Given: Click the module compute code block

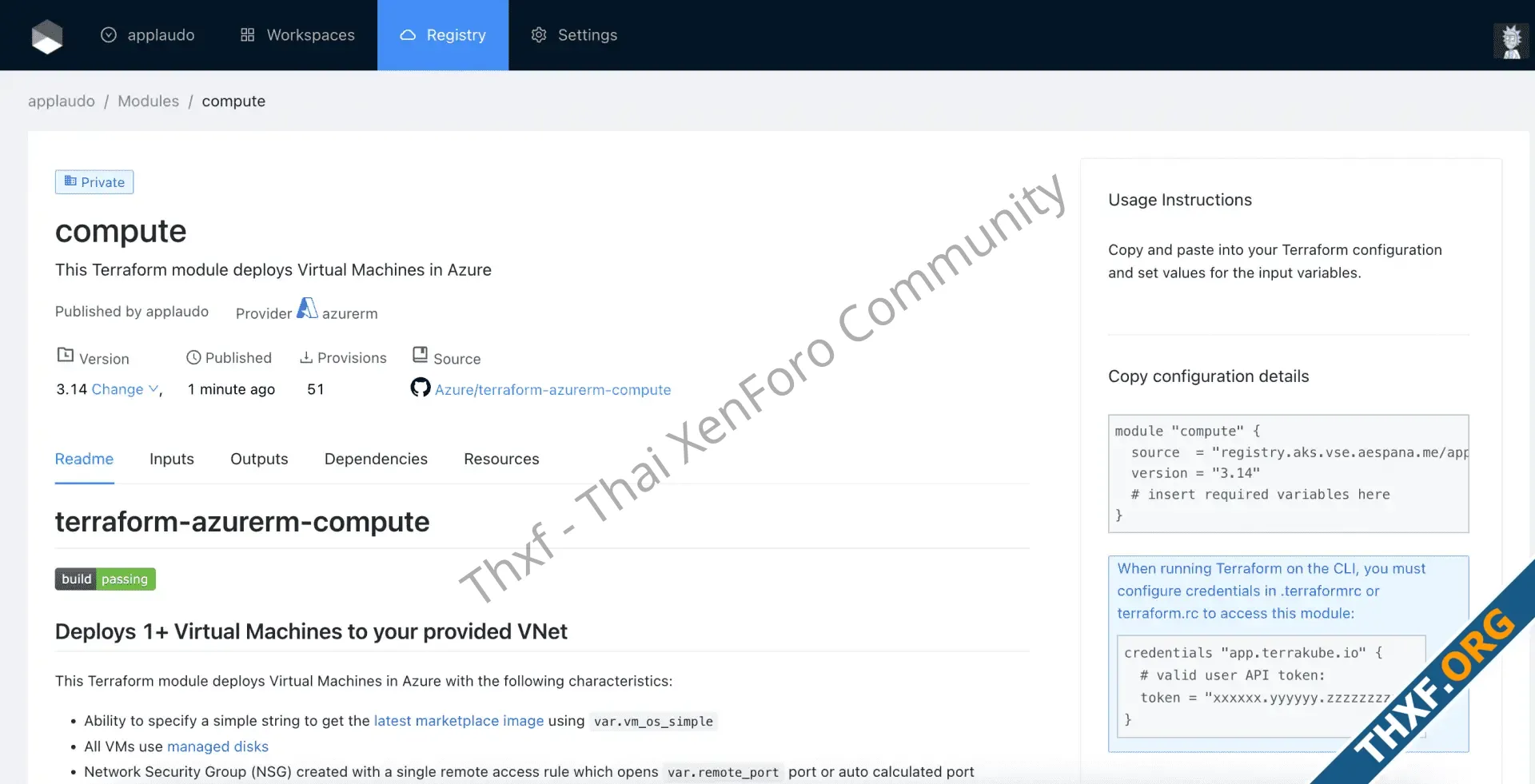Looking at the screenshot, I should pyautogui.click(x=1288, y=473).
